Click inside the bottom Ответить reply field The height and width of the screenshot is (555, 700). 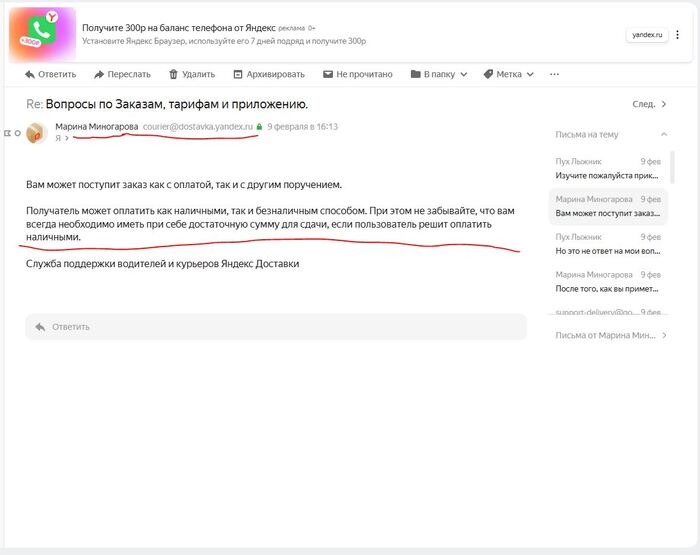276,327
